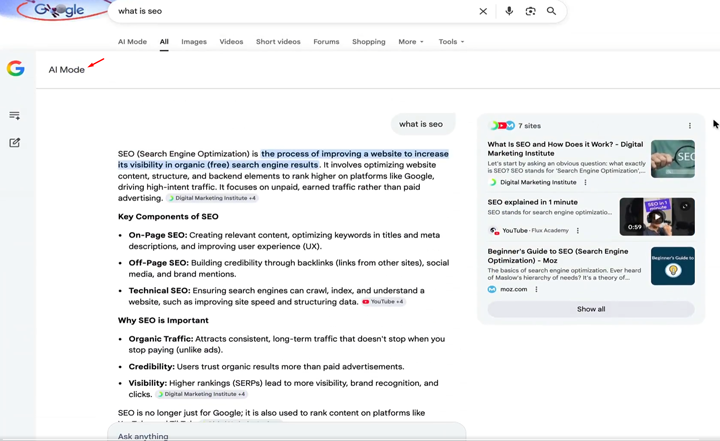Click the Ask anything input field
Viewport: 720px width, 441px height.
click(285, 435)
